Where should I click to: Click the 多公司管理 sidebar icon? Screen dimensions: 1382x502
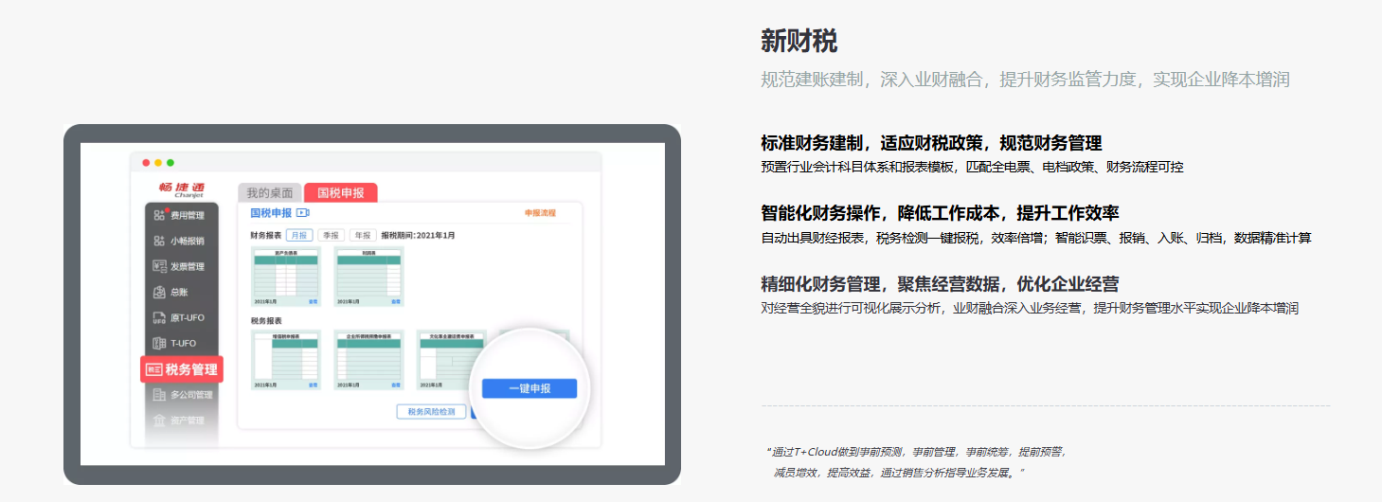(159, 395)
